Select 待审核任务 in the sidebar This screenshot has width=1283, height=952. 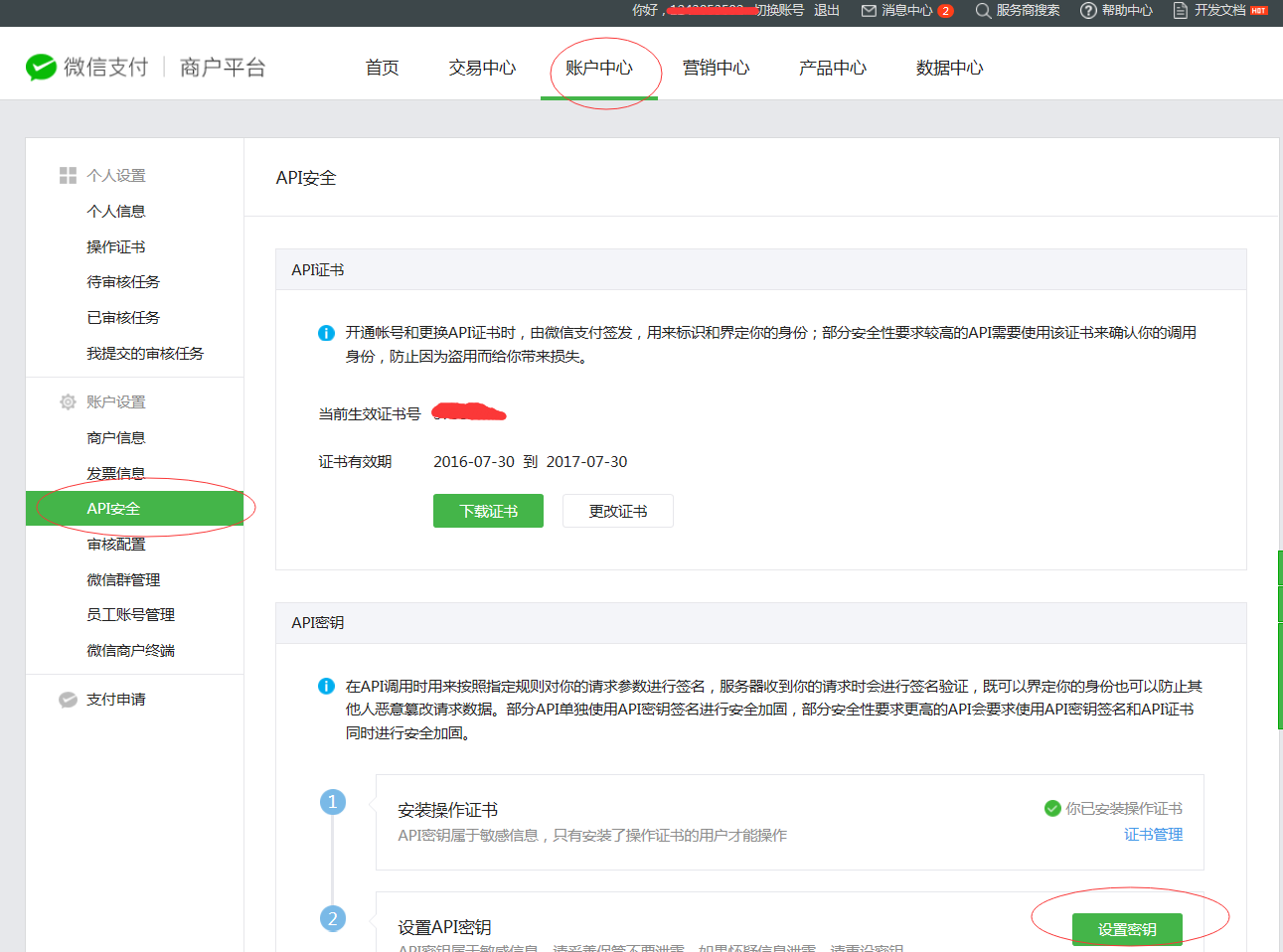click(123, 282)
